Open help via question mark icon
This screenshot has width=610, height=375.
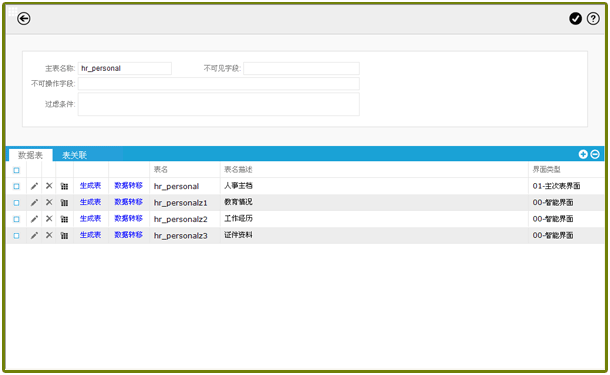click(593, 18)
